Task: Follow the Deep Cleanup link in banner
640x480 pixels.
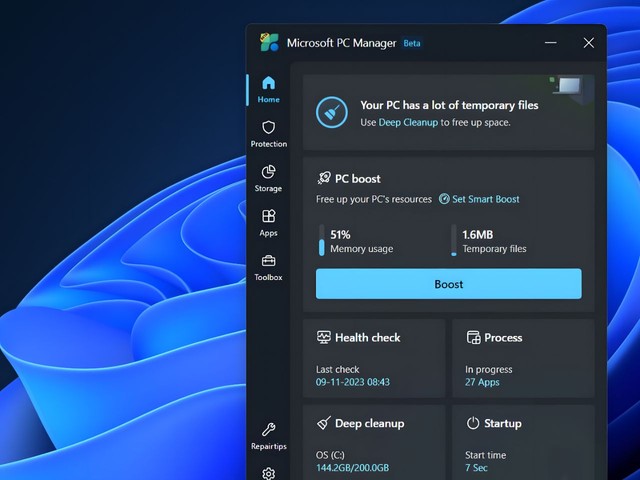Action: coord(408,122)
